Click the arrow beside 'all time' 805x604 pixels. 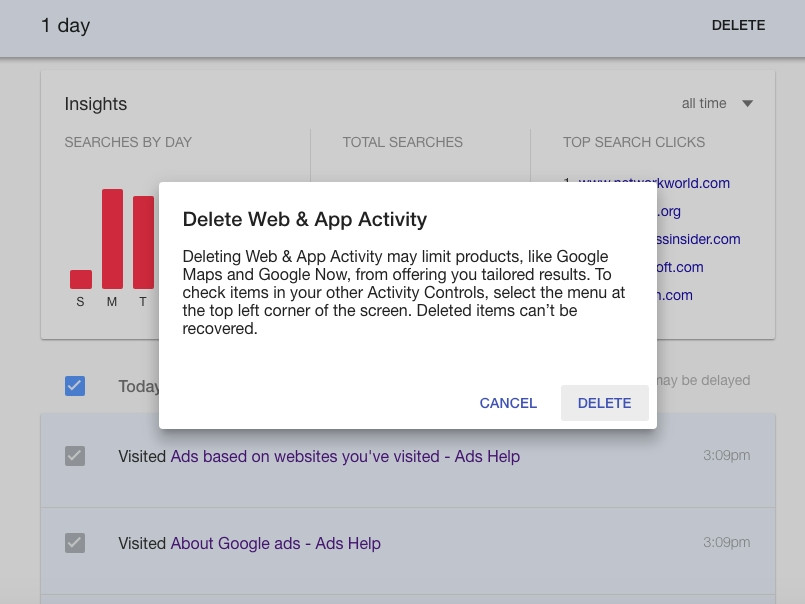[x=747, y=104]
